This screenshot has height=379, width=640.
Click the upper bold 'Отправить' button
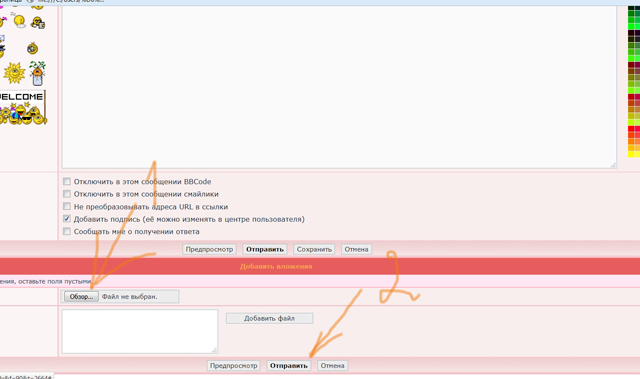click(x=265, y=249)
